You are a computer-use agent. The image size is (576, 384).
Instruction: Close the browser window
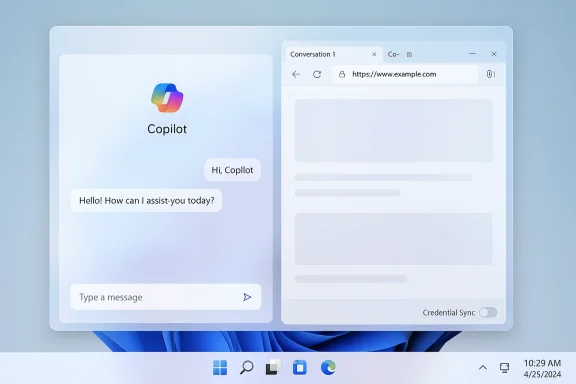tap(494, 54)
